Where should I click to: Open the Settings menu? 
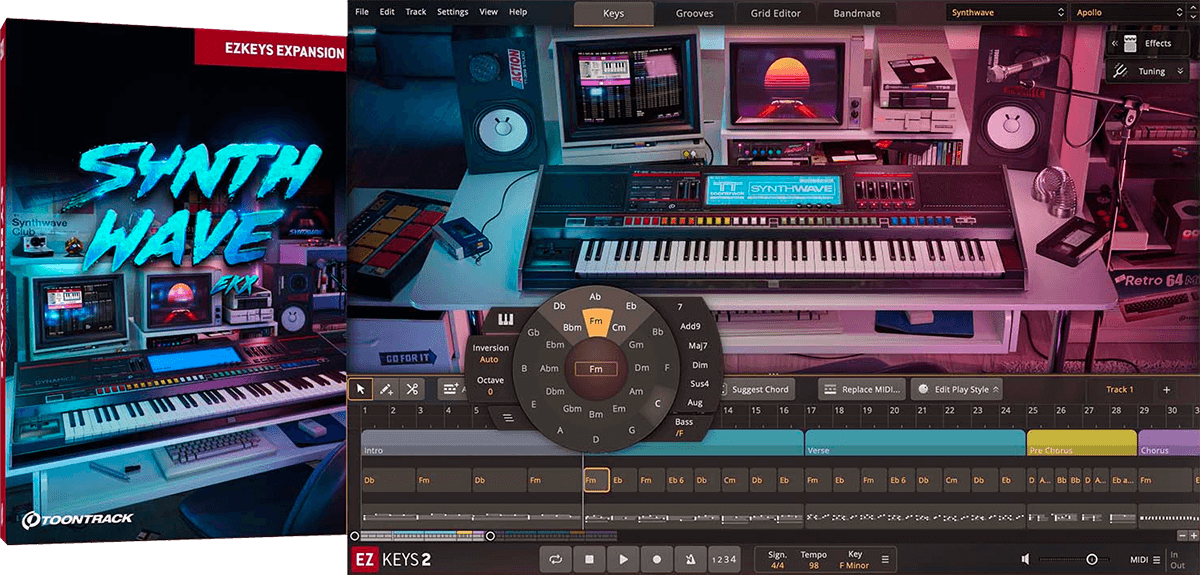click(452, 12)
